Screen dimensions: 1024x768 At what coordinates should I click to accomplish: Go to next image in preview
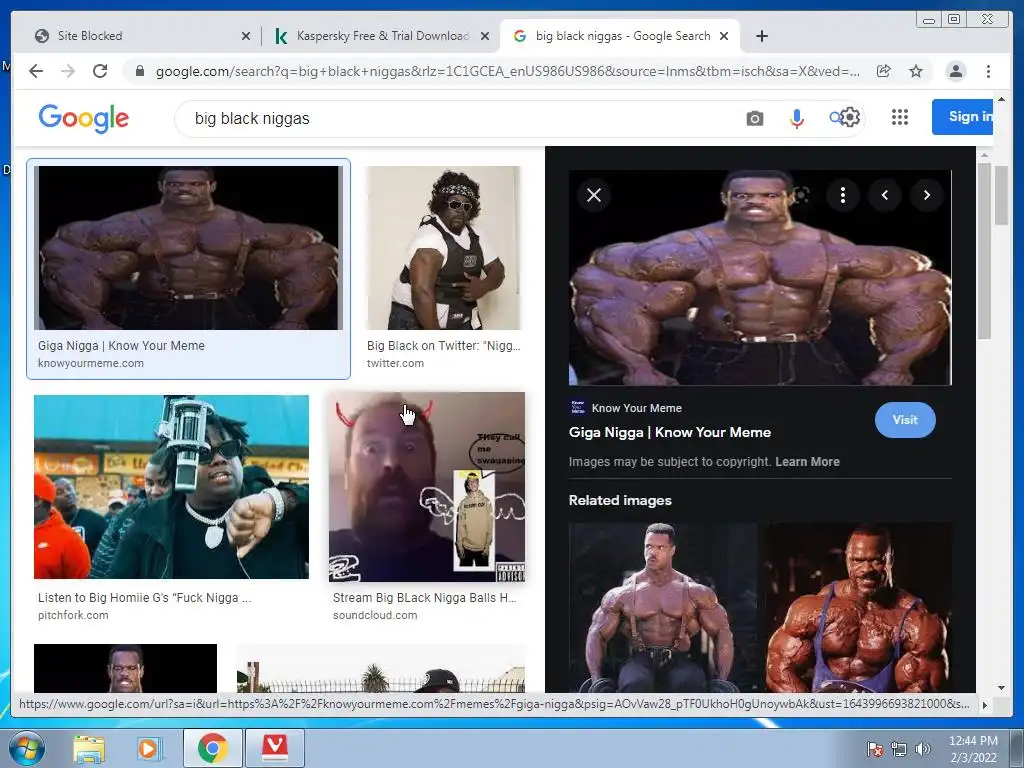click(x=927, y=195)
